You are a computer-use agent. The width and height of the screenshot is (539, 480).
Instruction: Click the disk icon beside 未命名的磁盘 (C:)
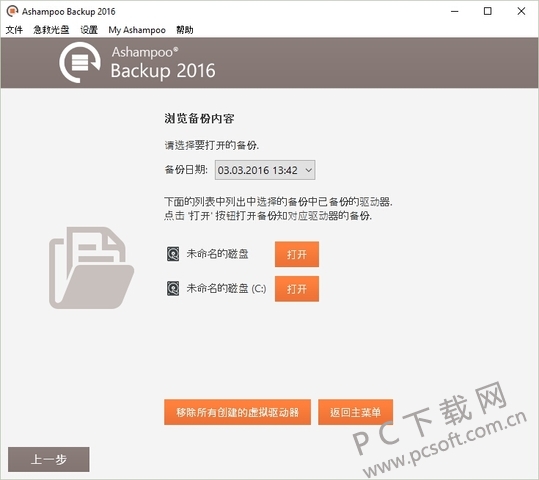[x=173, y=288]
